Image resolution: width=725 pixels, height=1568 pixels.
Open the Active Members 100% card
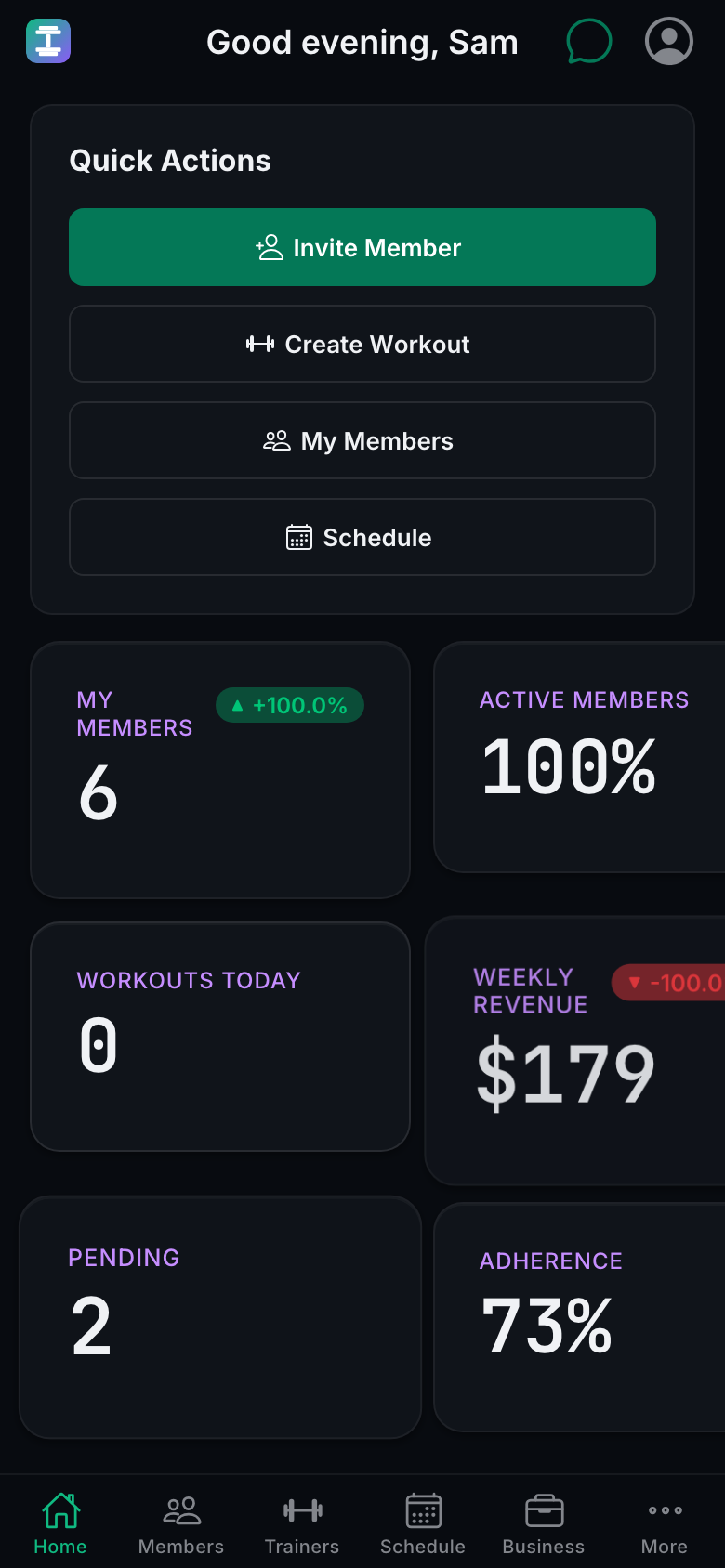[x=579, y=757]
